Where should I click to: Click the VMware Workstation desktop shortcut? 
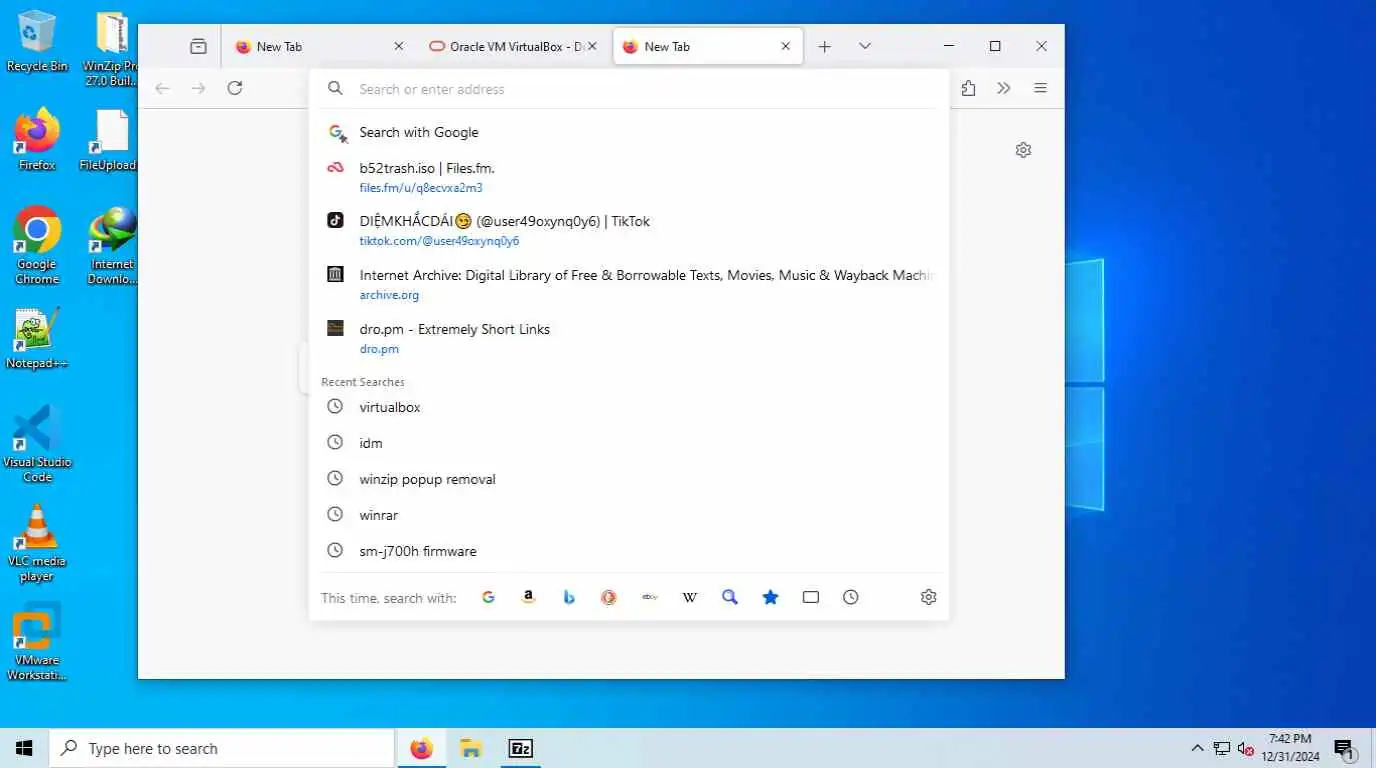pos(37,642)
